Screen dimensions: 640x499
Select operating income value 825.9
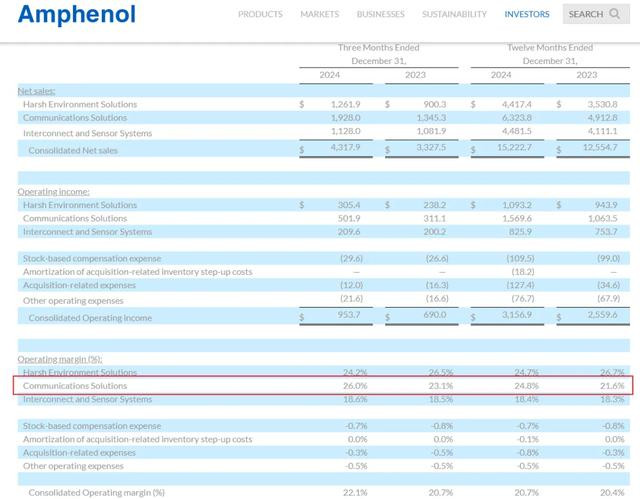click(x=520, y=232)
